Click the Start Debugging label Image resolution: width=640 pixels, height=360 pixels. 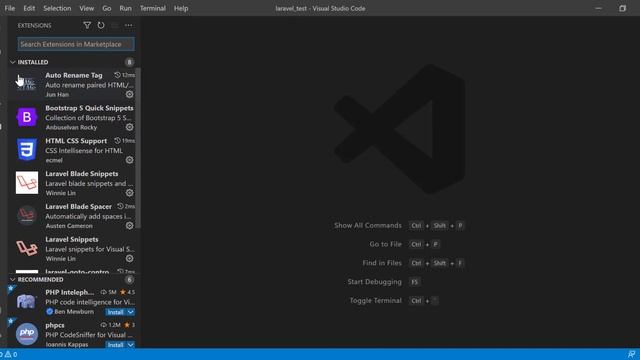click(374, 282)
